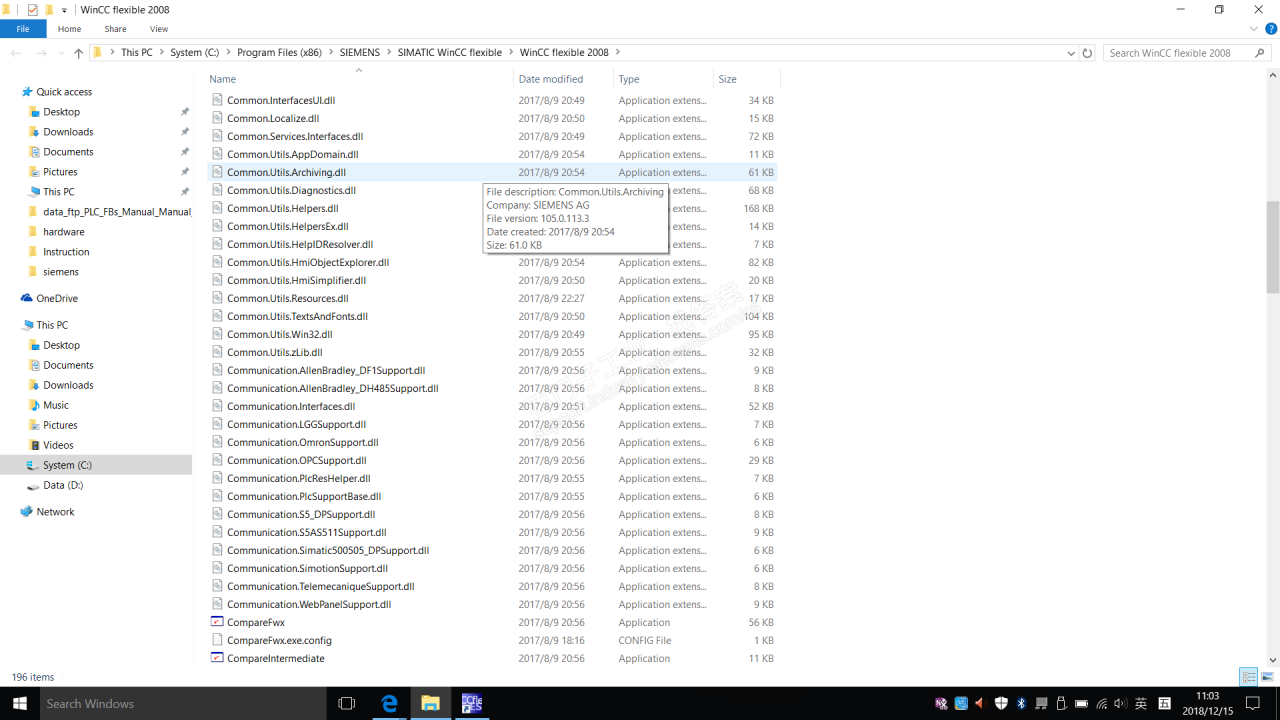The image size is (1280, 720).
Task: Launch Microsoft Edge from taskbar
Action: point(390,703)
